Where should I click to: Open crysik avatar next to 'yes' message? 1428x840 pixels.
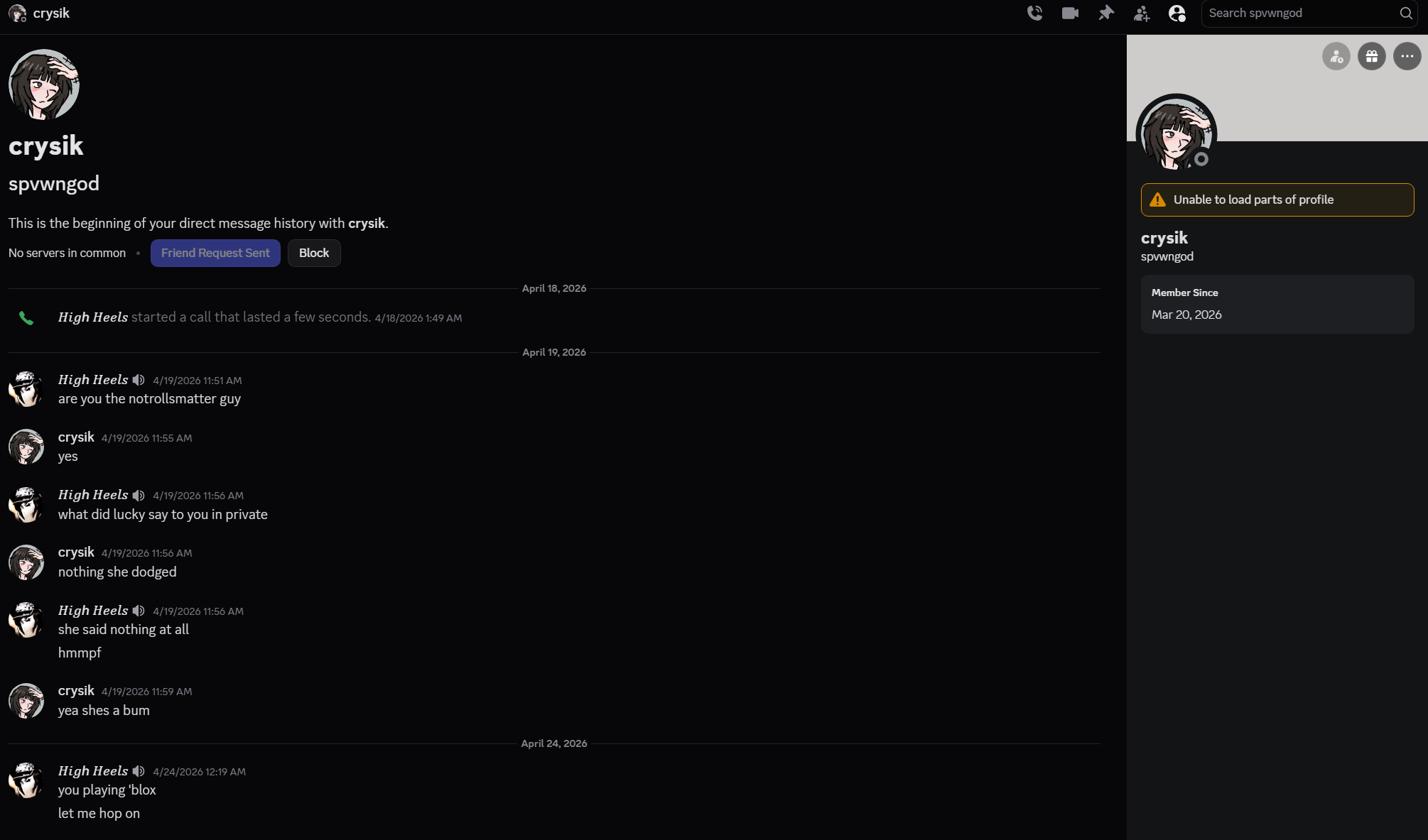coord(26,446)
